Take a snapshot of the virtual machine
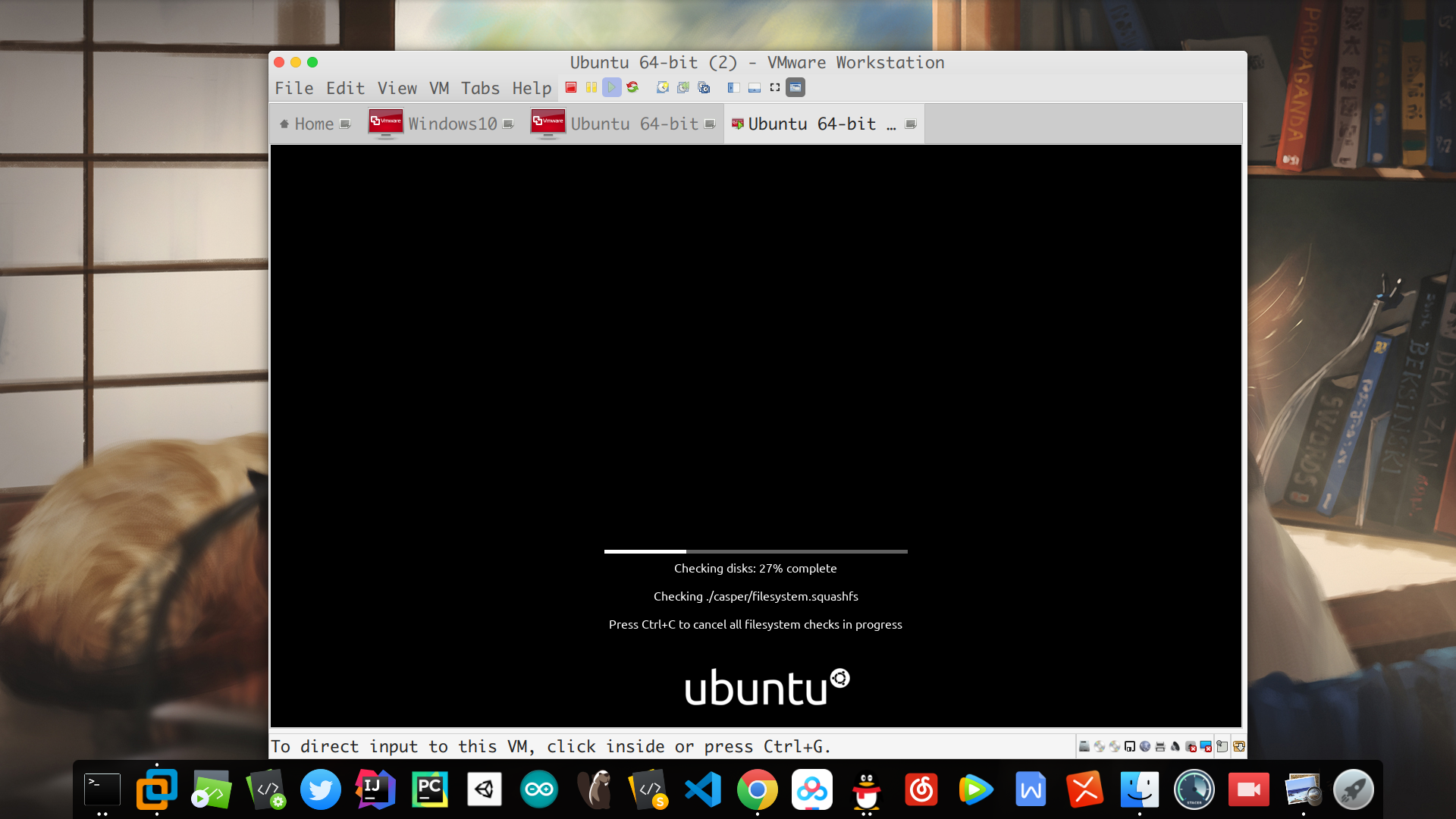The width and height of the screenshot is (1456, 819). tap(663, 87)
